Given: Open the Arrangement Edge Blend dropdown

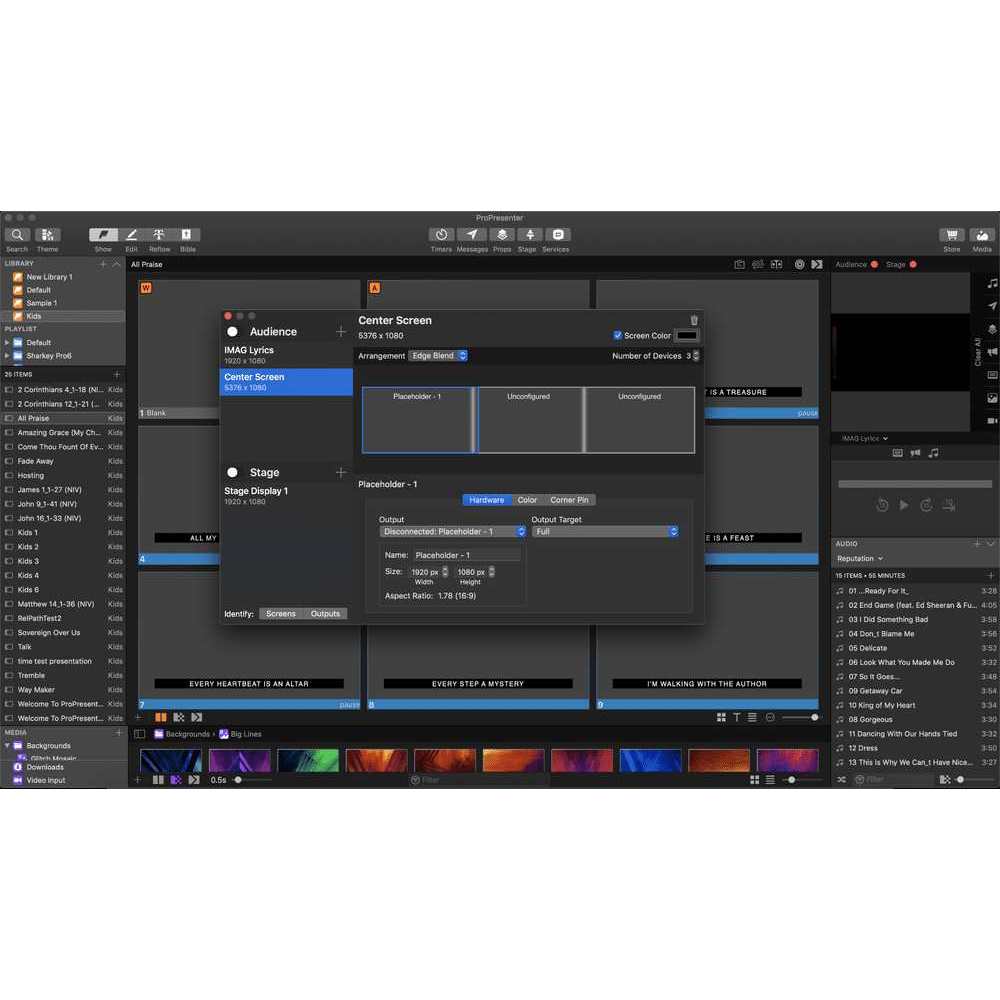Looking at the screenshot, I should pos(438,356).
